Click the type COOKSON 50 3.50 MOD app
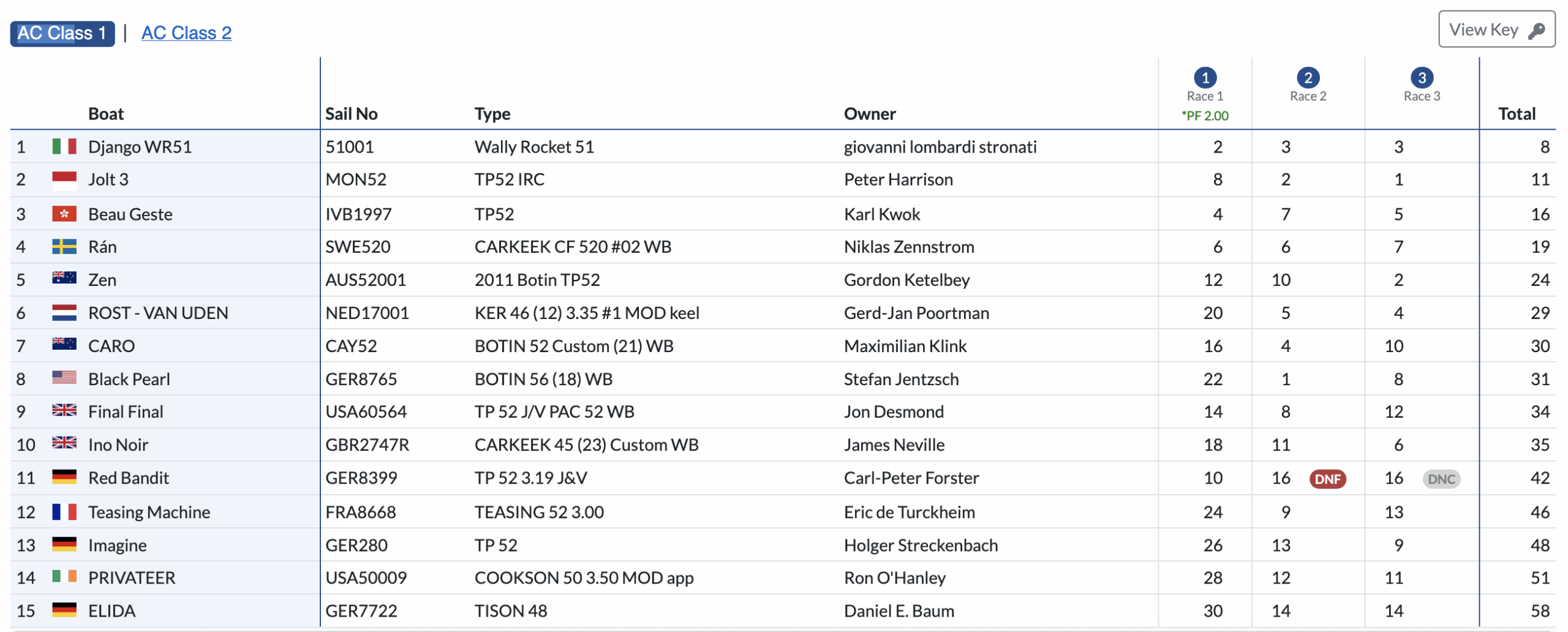Screen dimensions: 1568x632 coord(584,577)
